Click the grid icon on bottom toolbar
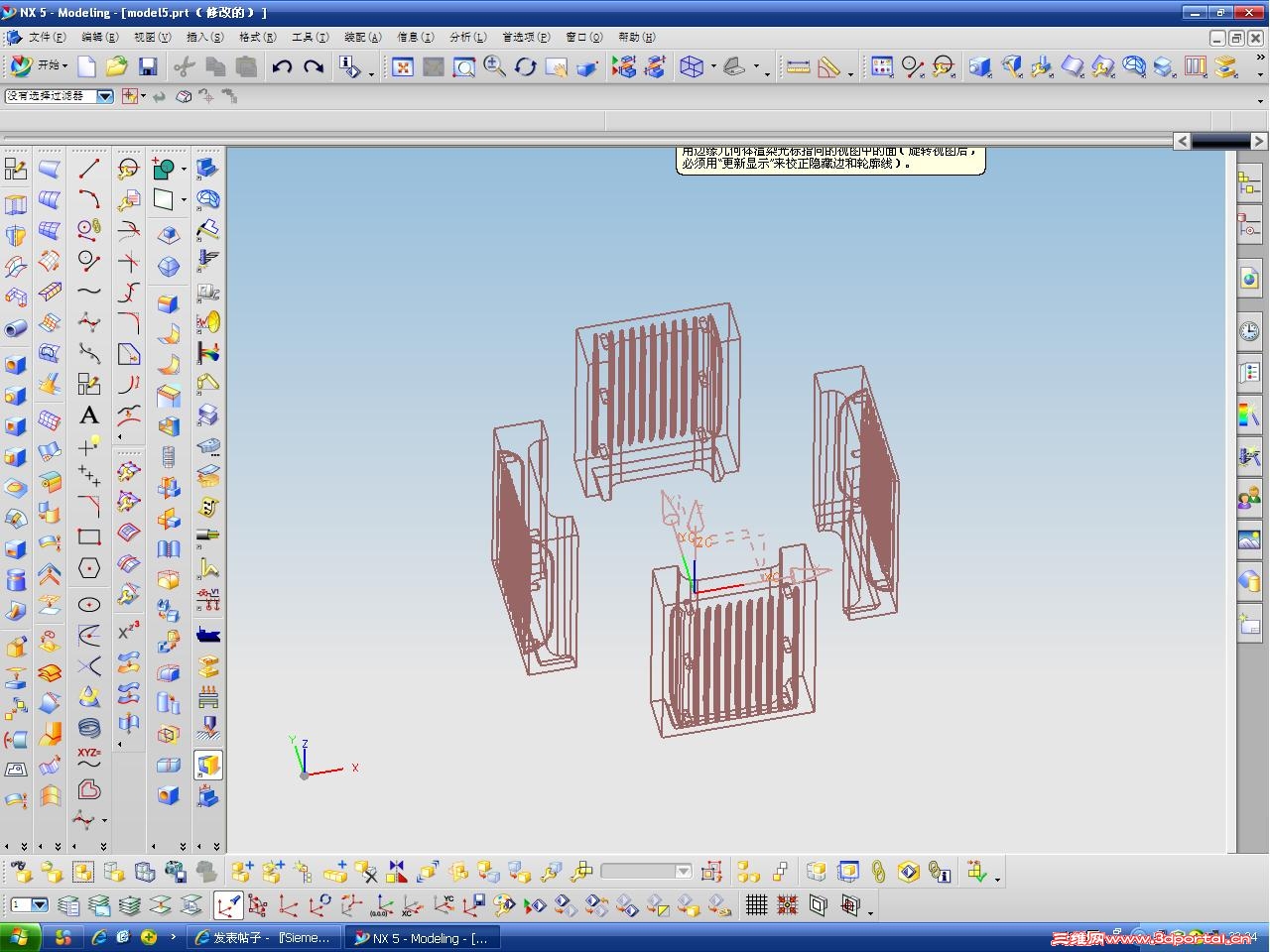Screen dimensions: 1270x952 point(757,905)
